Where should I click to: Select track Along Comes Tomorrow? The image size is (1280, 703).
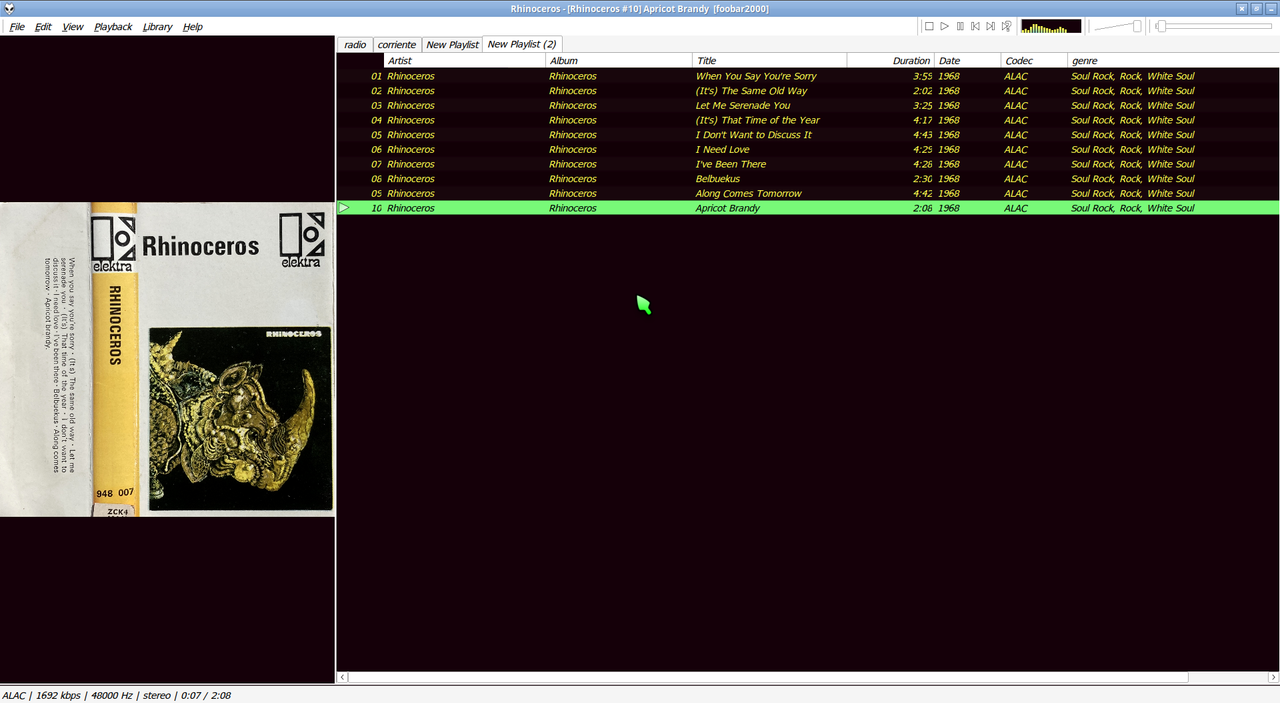[x=808, y=193]
